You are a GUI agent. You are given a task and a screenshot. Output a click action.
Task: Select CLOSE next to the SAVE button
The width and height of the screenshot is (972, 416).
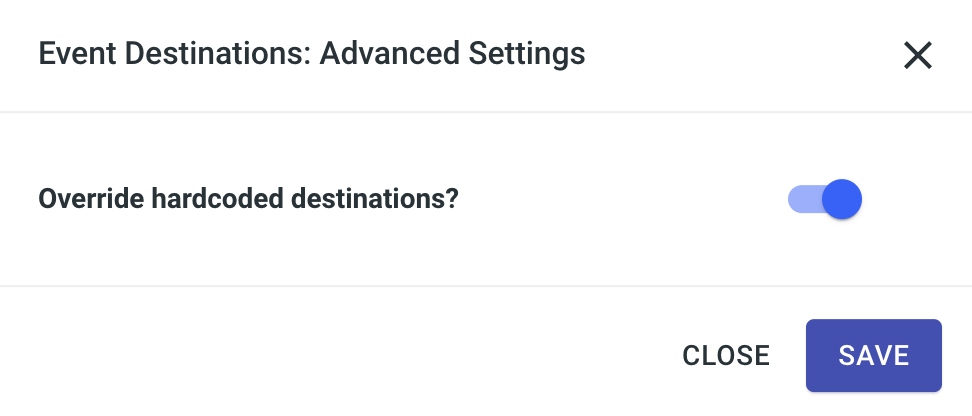726,355
